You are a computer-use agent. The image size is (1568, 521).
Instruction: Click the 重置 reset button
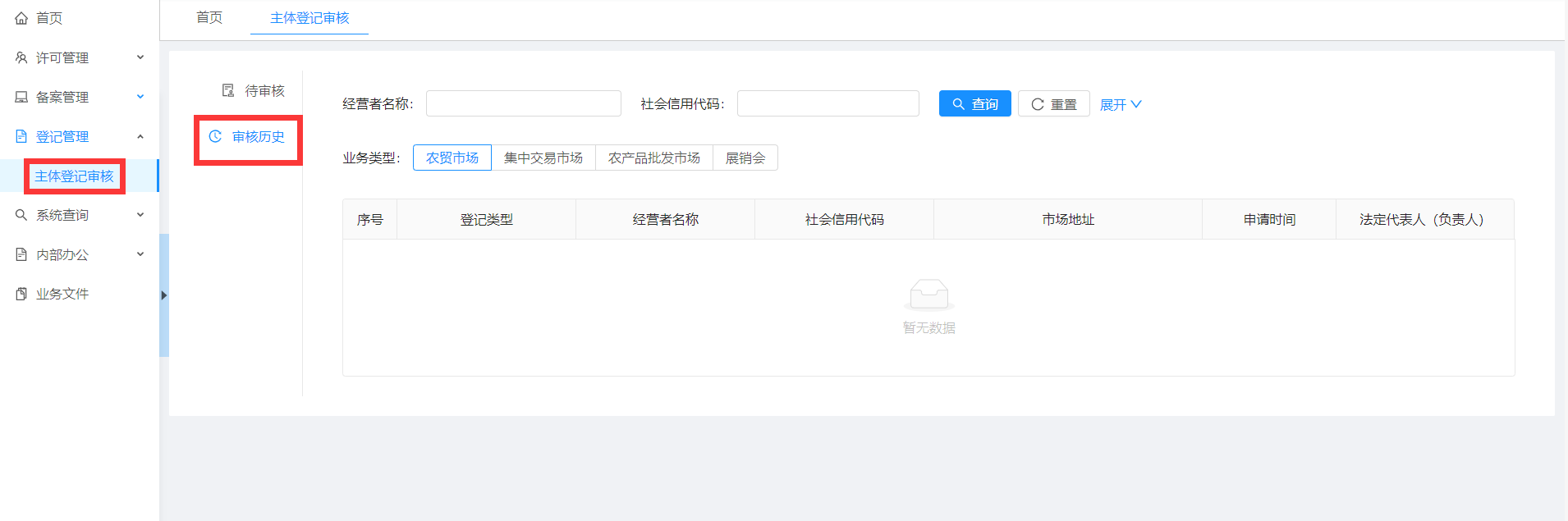1053,104
